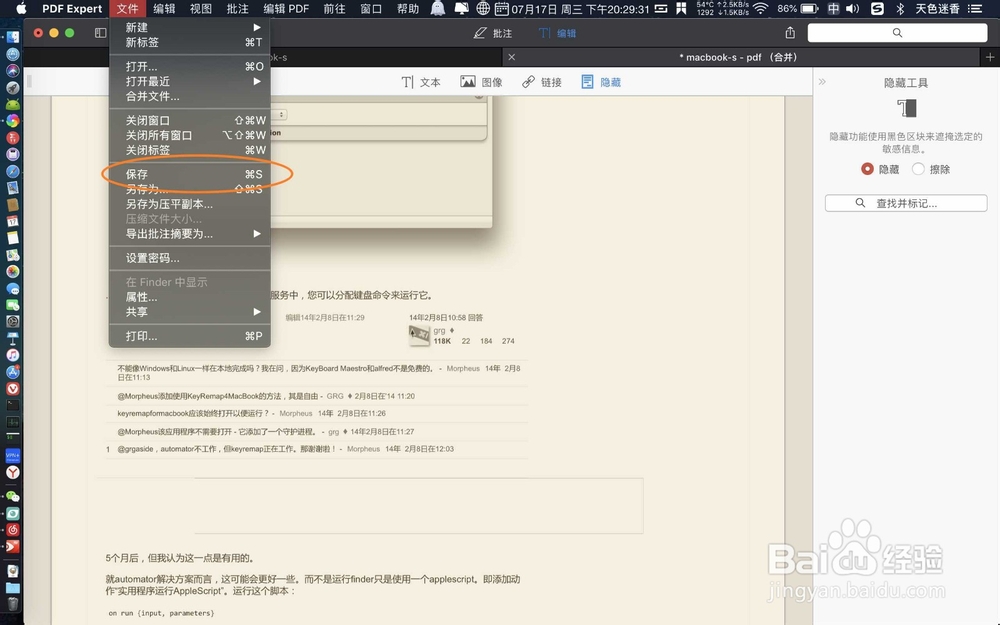The width and height of the screenshot is (1000, 625).
Task: Open 属性... in File menu
Action: [189, 297]
